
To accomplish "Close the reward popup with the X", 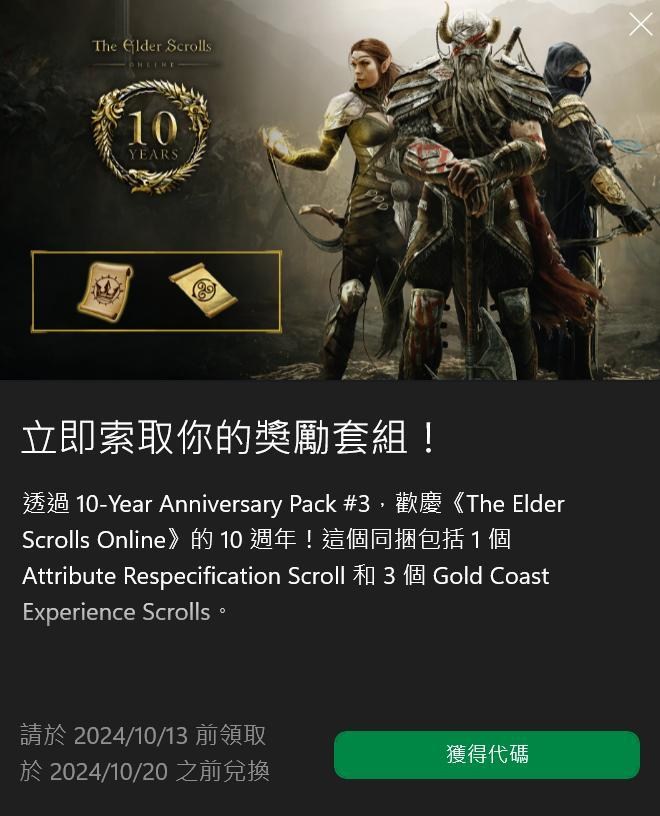I will point(640,24).
